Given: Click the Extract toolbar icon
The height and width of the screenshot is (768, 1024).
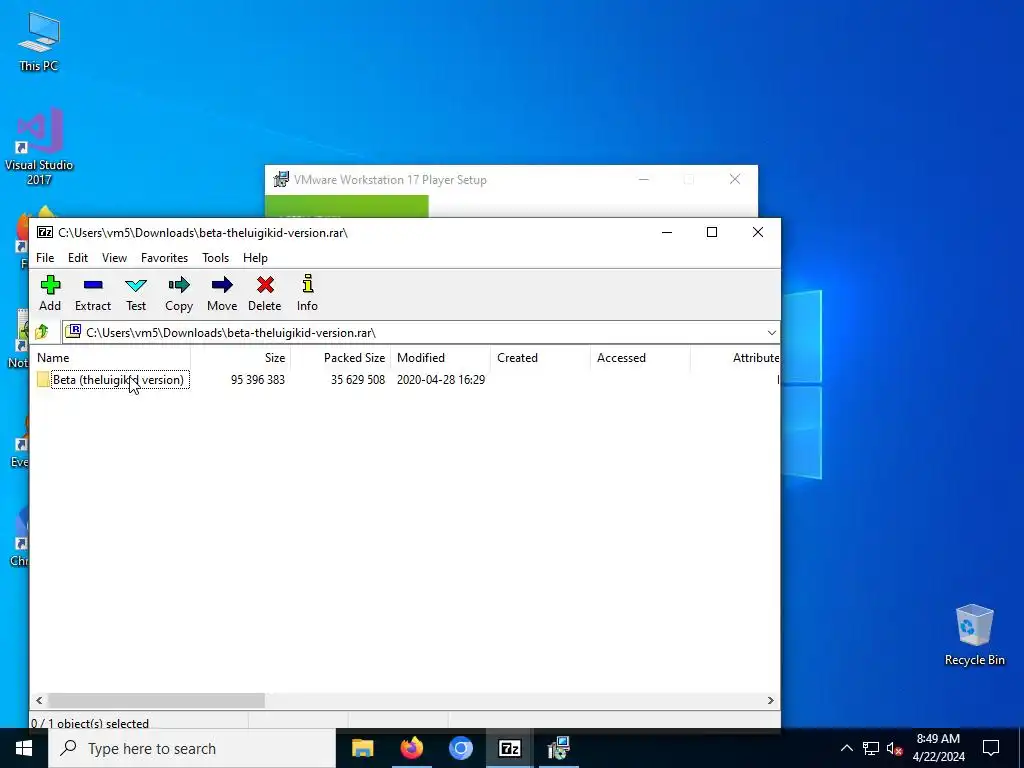Looking at the screenshot, I should tap(93, 293).
